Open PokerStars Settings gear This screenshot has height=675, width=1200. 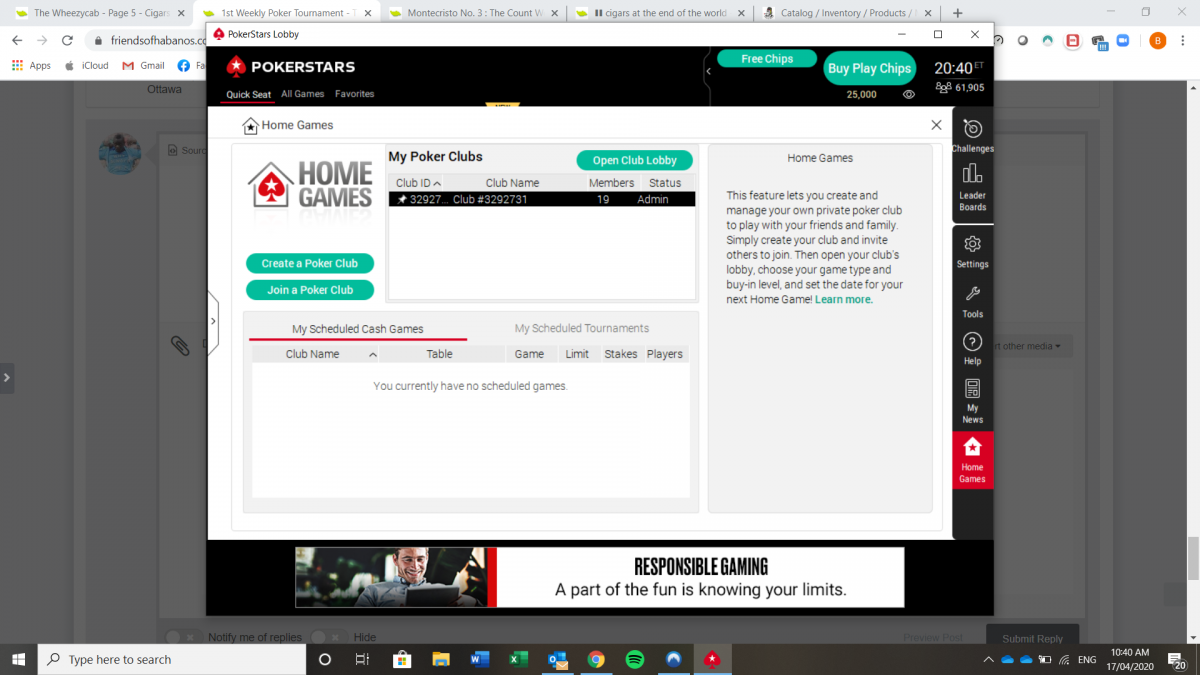coord(972,251)
